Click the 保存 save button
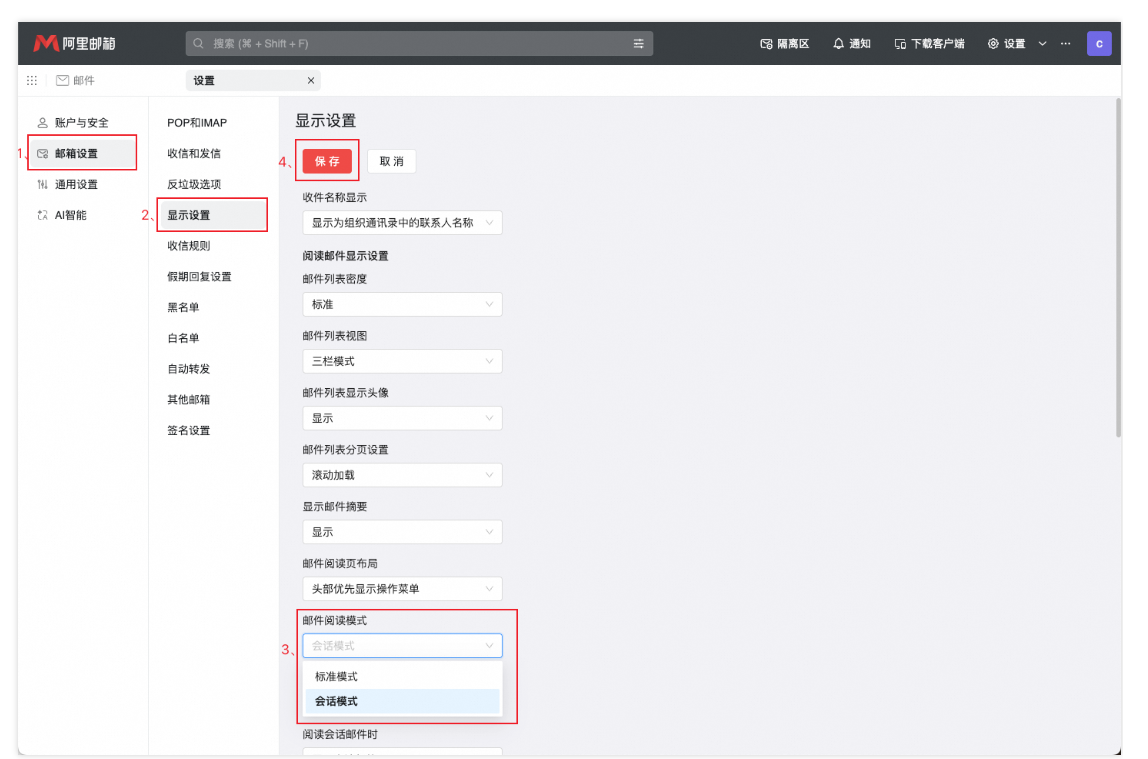Screen dimensions: 1148x759 [327, 160]
